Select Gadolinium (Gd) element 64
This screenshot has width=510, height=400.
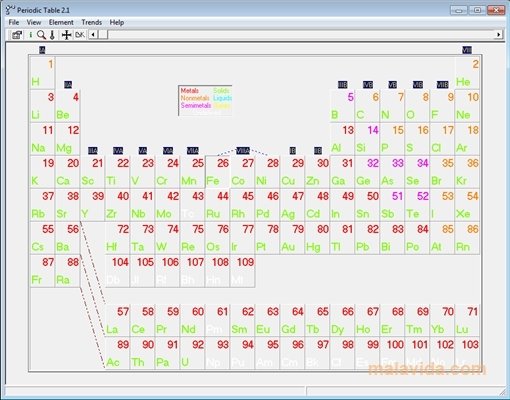[x=292, y=320]
